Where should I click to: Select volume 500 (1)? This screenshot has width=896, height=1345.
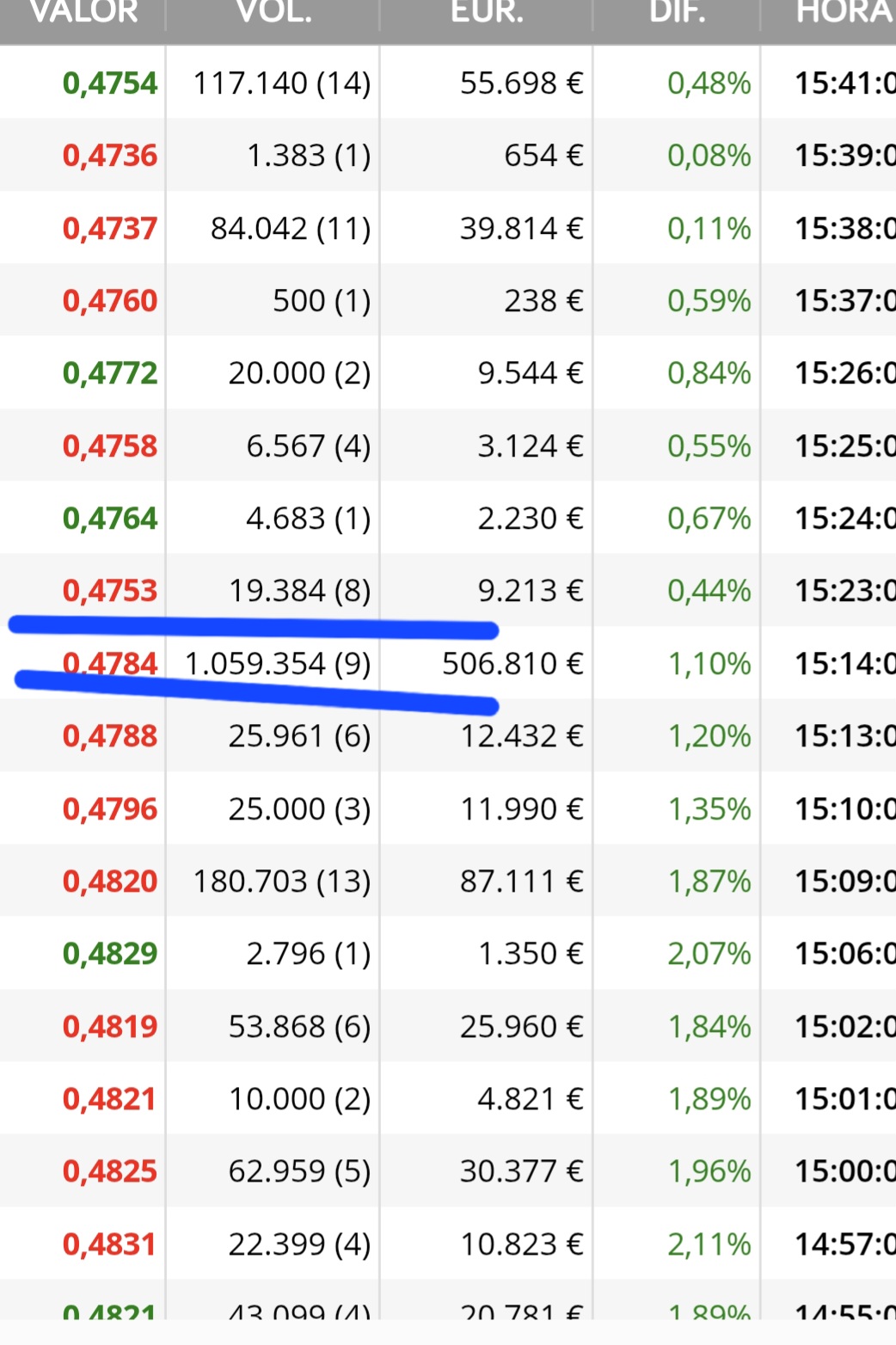[x=322, y=301]
